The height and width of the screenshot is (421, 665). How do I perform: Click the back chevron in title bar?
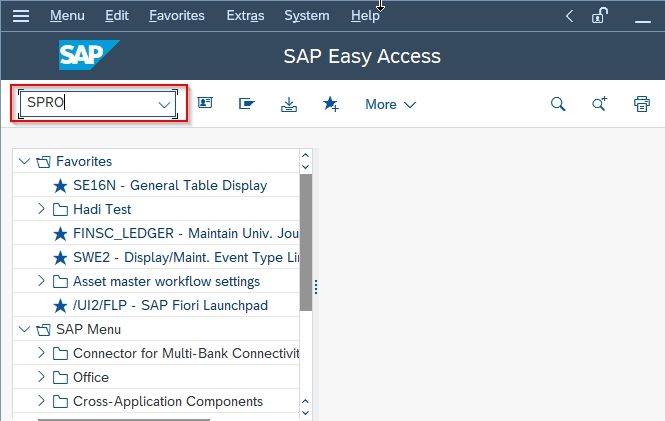click(570, 17)
